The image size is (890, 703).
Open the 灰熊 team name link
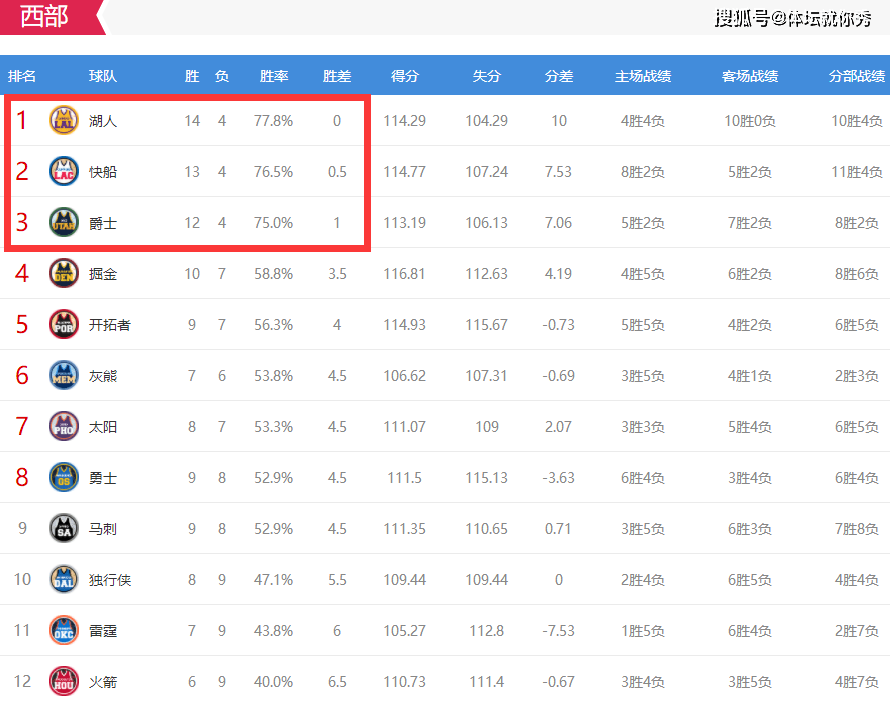tap(103, 376)
